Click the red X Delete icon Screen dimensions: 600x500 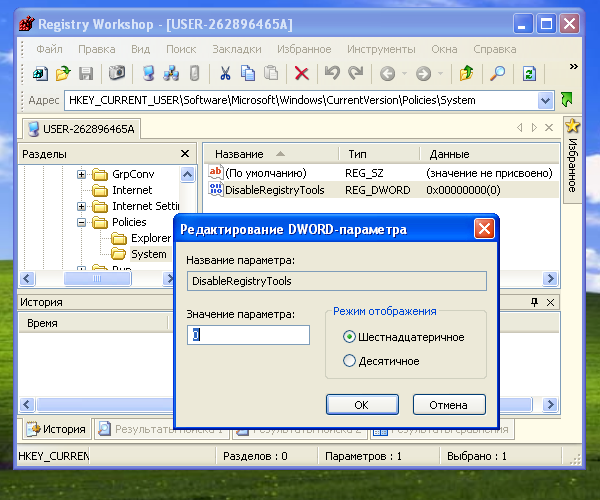pyautogui.click(x=302, y=73)
